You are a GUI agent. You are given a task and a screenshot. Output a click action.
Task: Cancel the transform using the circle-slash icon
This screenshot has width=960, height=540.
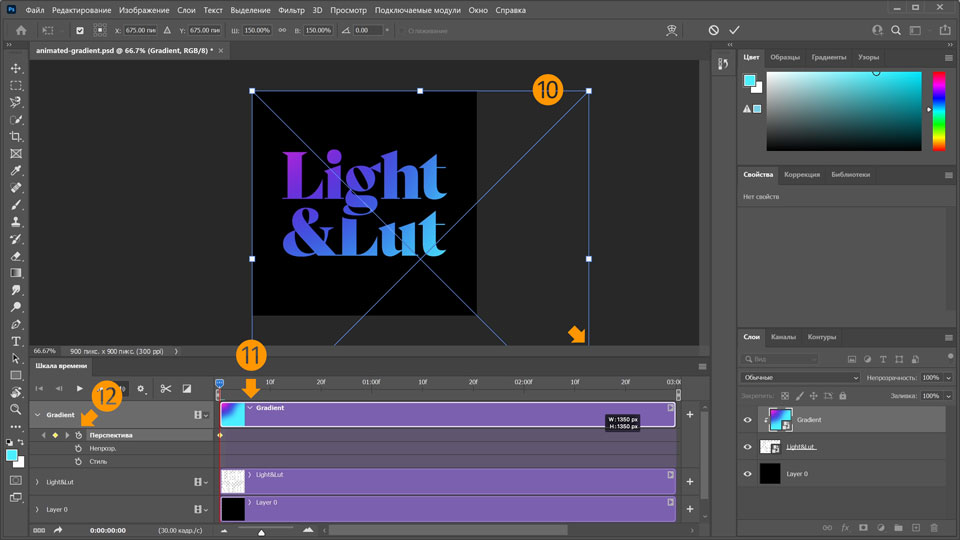coord(714,31)
